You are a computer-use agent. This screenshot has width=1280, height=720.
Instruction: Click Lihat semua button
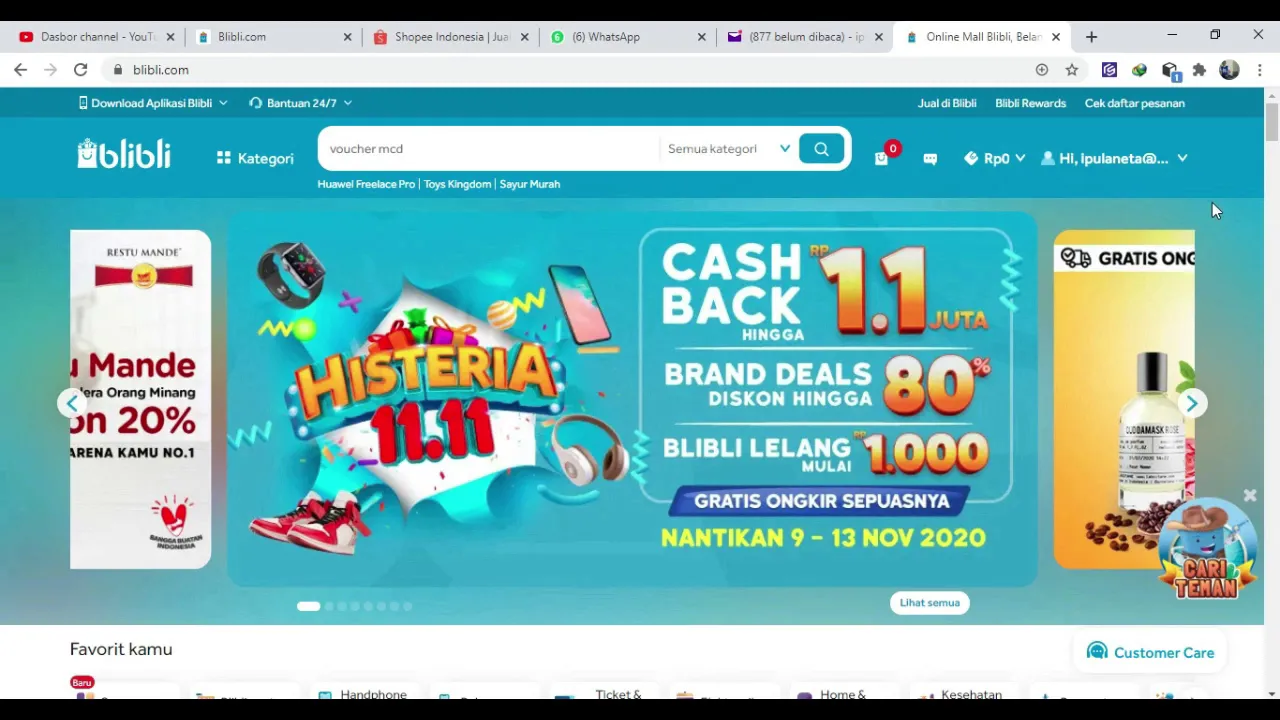pos(929,603)
